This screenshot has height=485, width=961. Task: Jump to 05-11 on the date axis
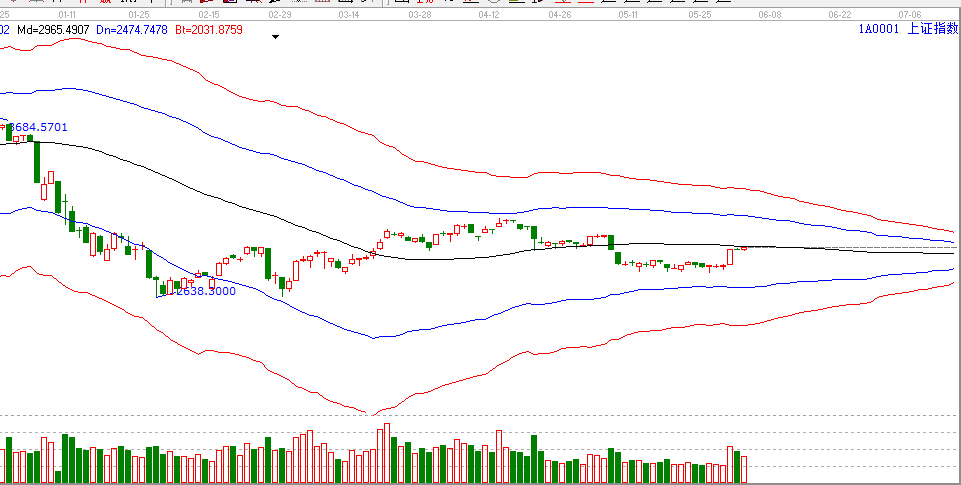pos(629,16)
